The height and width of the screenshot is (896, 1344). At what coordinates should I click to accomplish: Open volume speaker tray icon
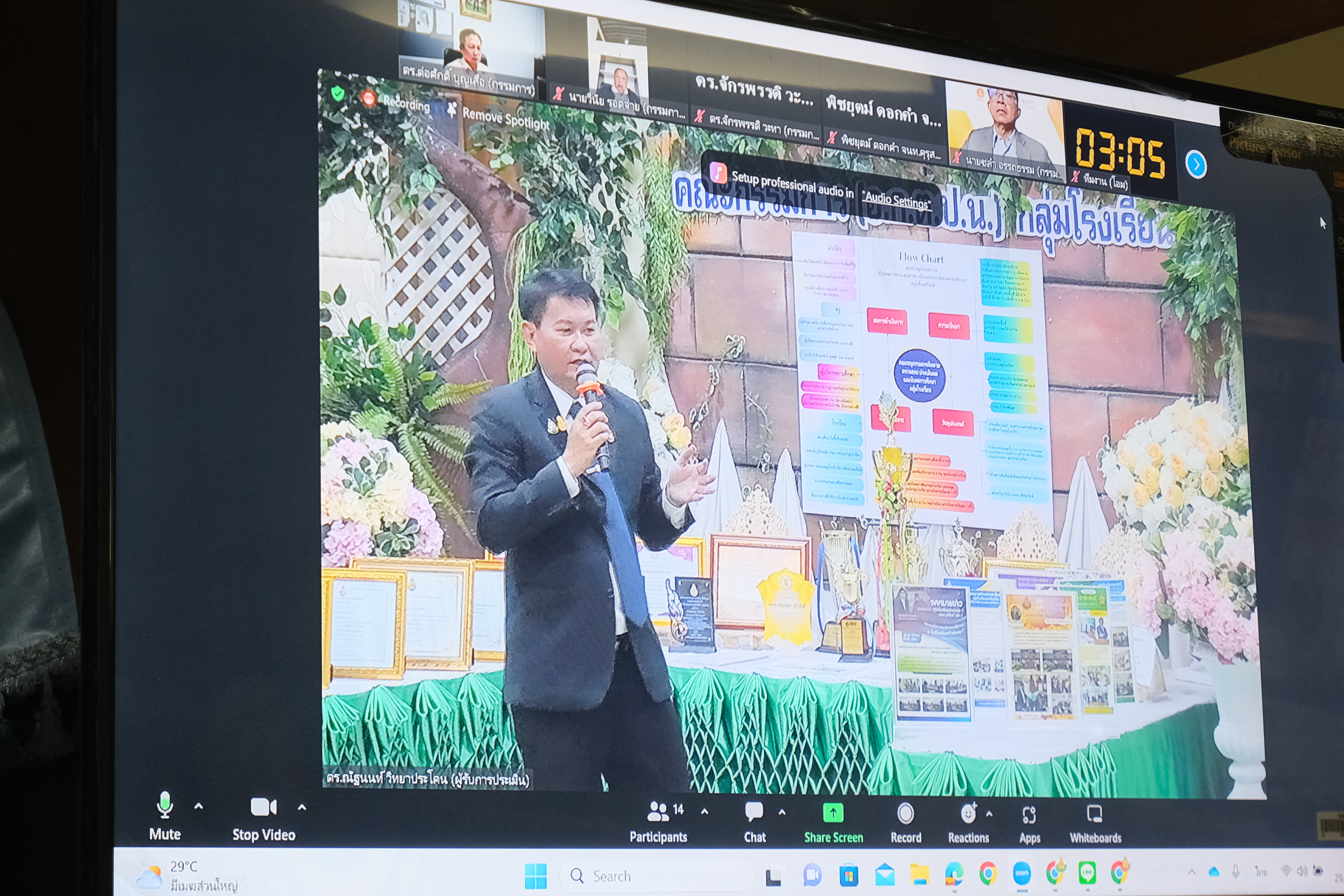coord(1302,871)
